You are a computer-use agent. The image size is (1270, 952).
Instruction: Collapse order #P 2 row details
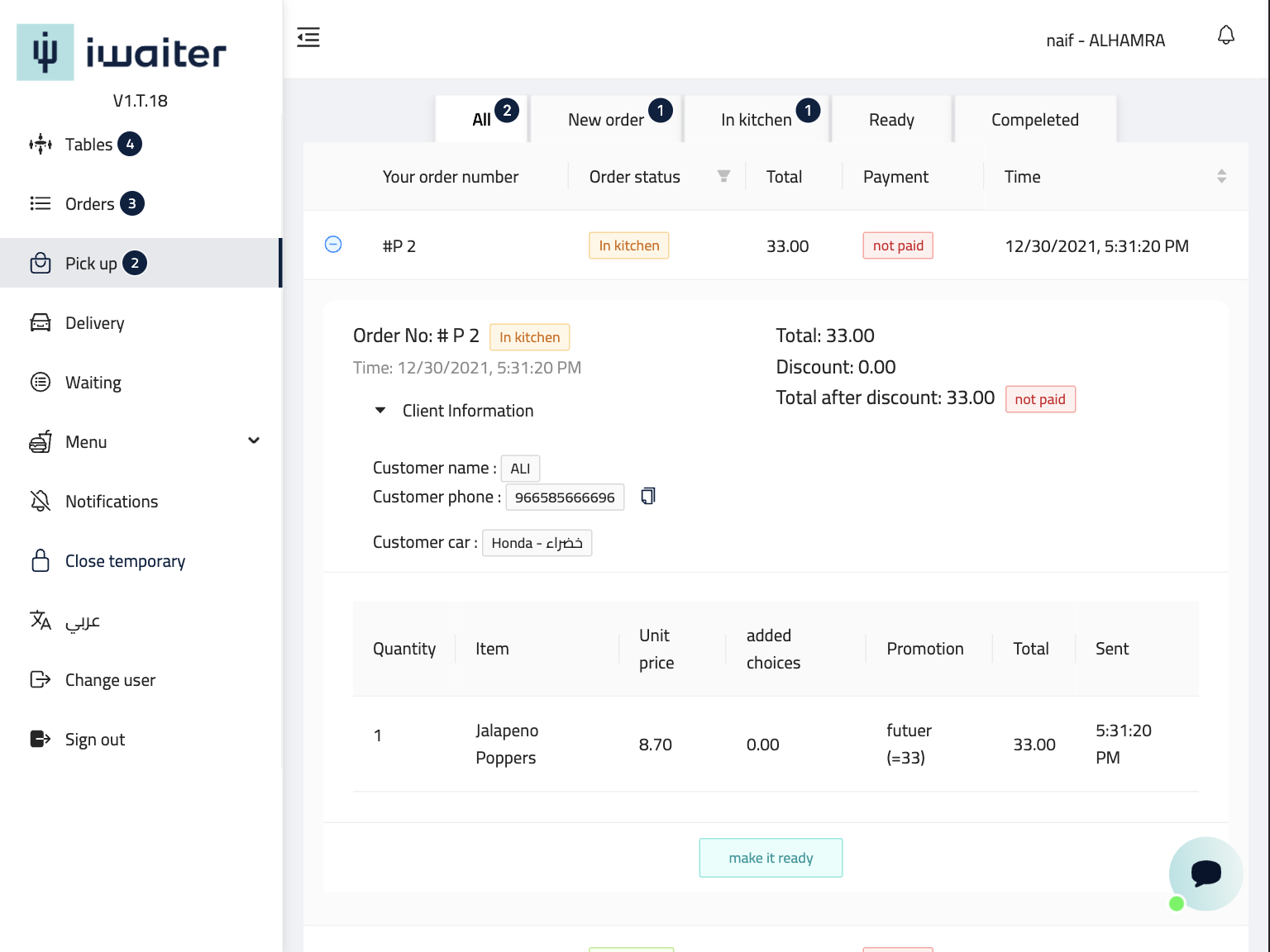333,245
